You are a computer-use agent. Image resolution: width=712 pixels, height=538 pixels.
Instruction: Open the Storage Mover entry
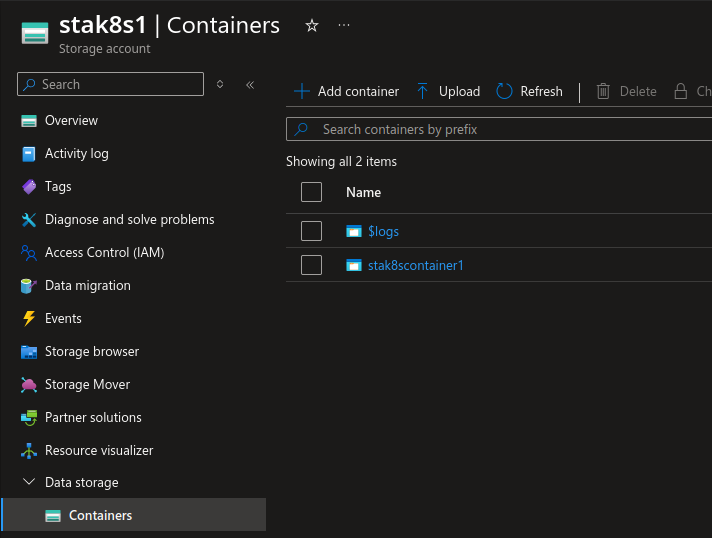(x=88, y=385)
